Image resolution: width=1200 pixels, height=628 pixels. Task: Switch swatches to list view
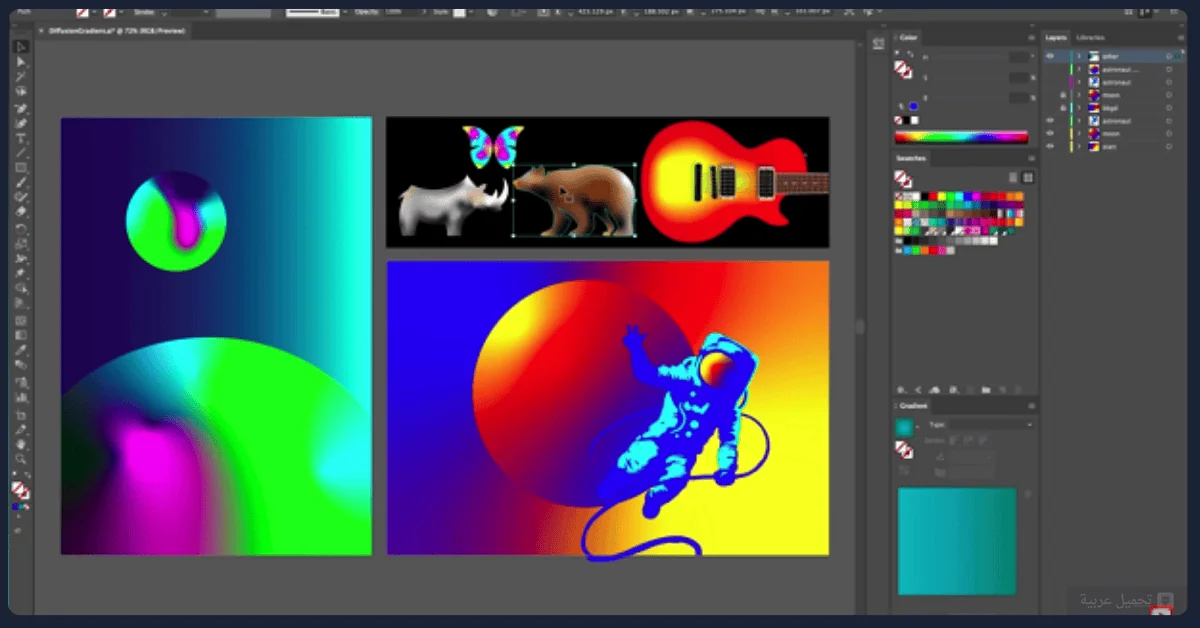(x=1011, y=177)
